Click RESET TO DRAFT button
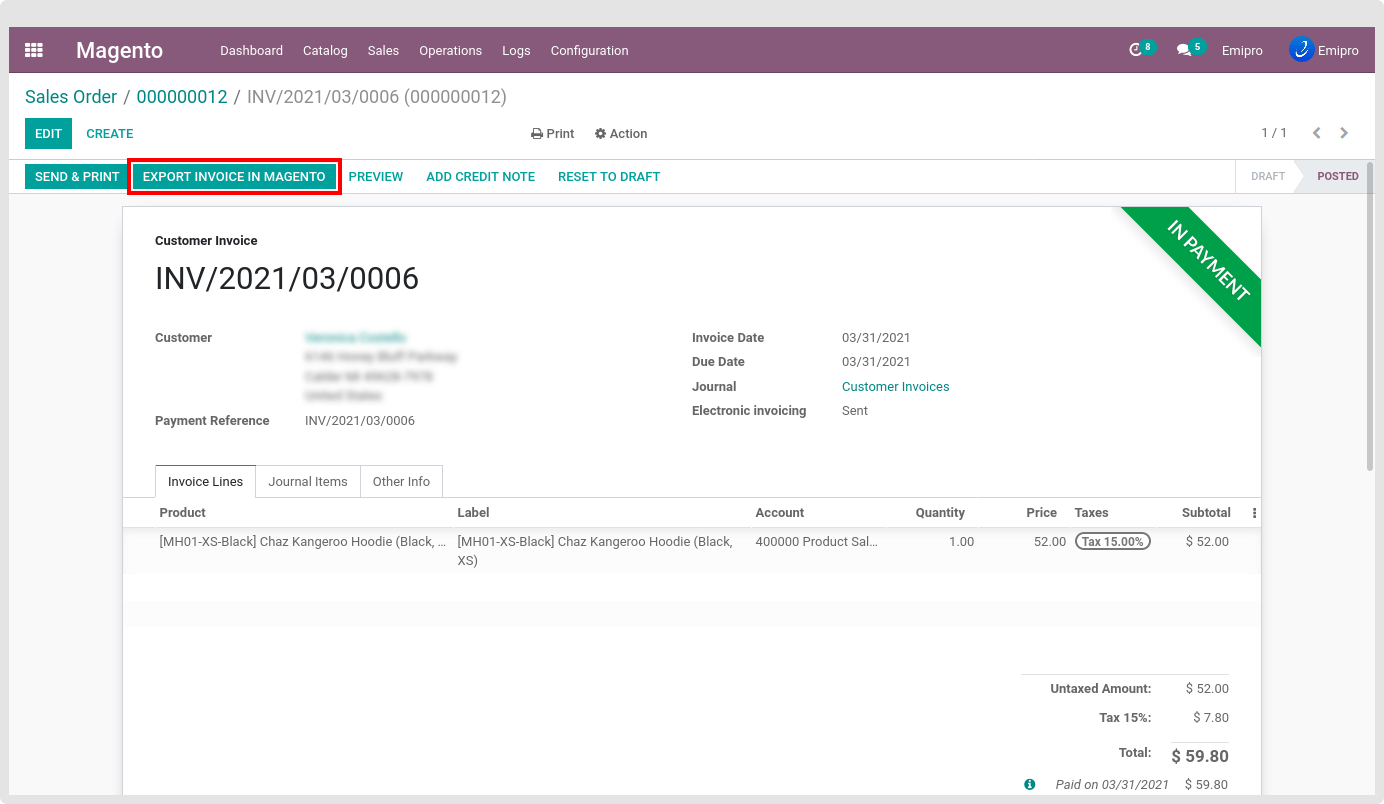1384x804 pixels. click(x=609, y=176)
